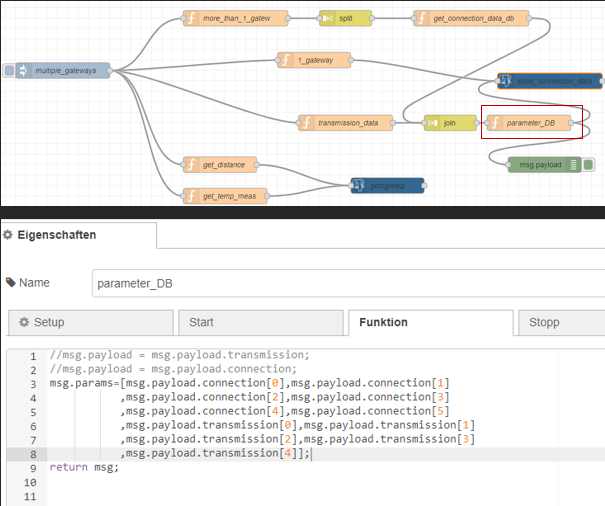Click the database icon on store_connection_data node
This screenshot has height=506, width=605.
coord(505,80)
